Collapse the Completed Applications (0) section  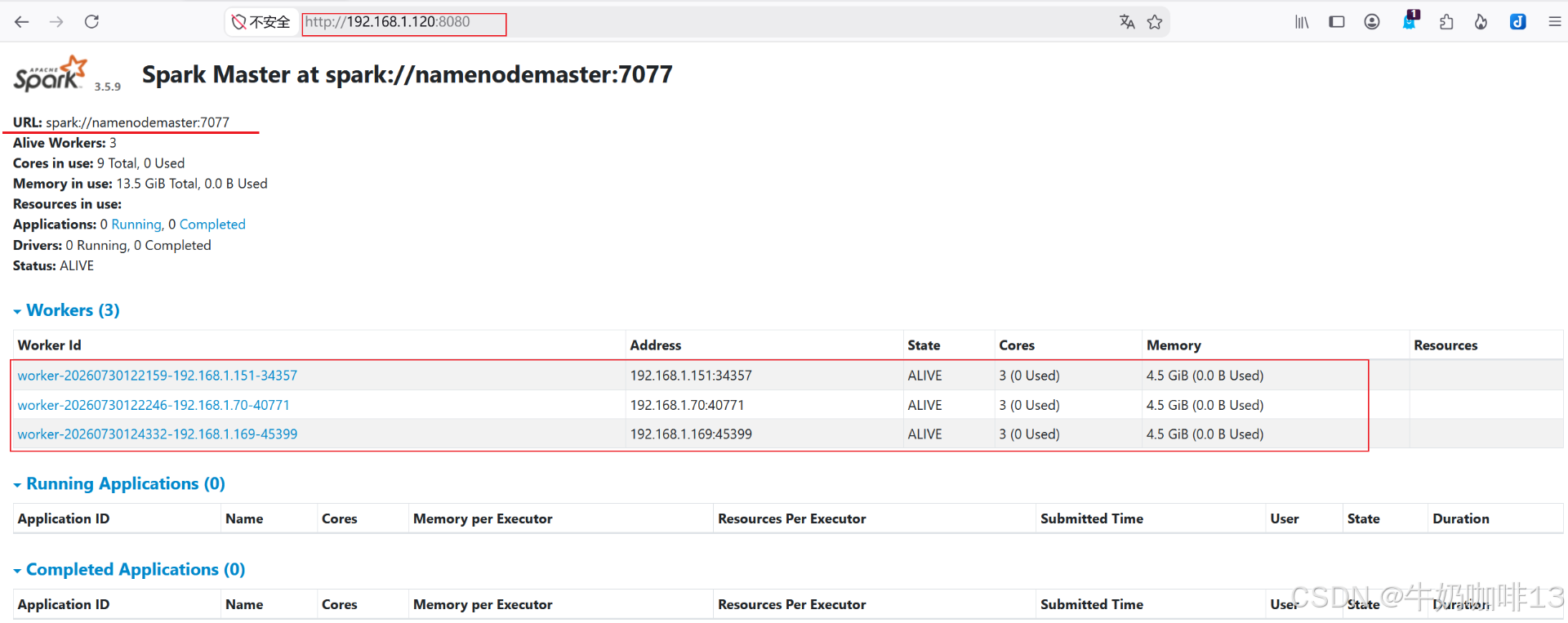tap(129, 569)
